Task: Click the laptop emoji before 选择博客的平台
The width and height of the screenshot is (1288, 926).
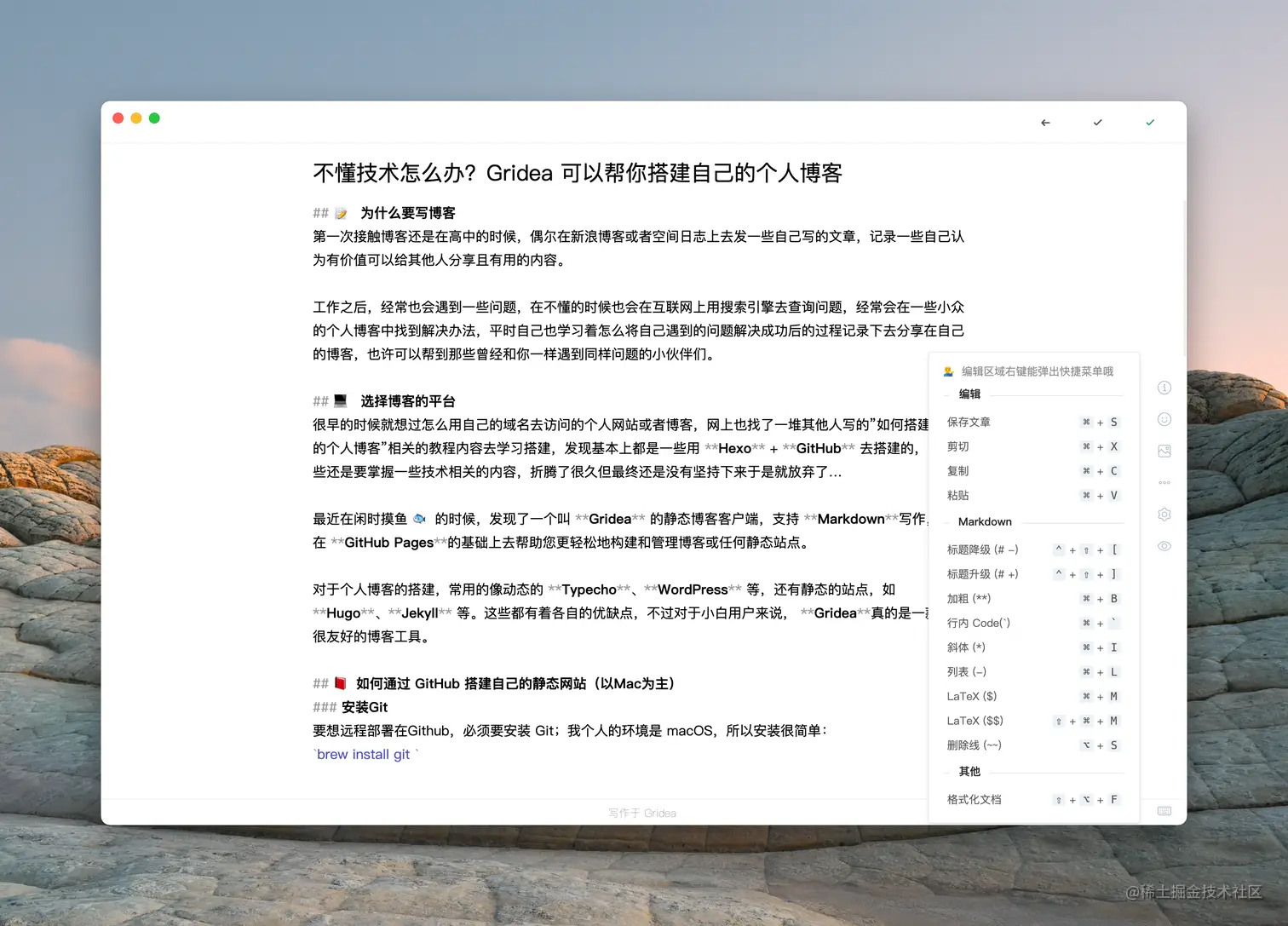Action: click(x=341, y=400)
